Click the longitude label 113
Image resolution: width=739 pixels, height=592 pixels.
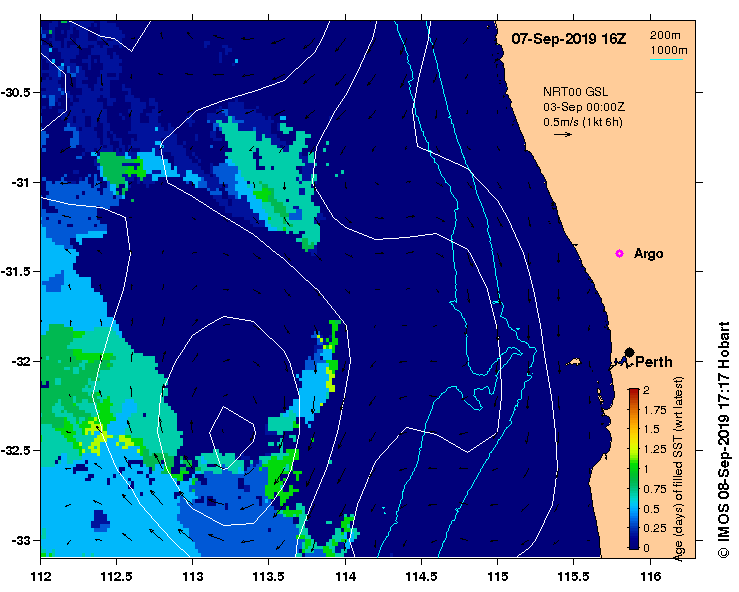[193, 576]
